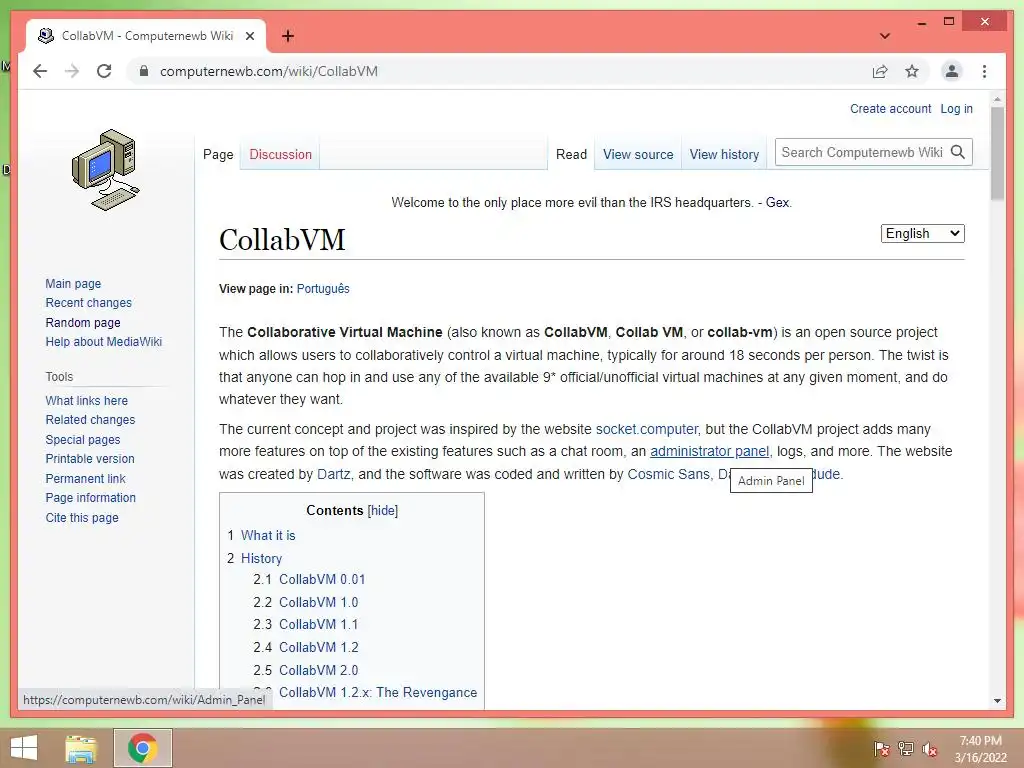The image size is (1024, 768).
Task: Open the Printable version
Action: [89, 458]
